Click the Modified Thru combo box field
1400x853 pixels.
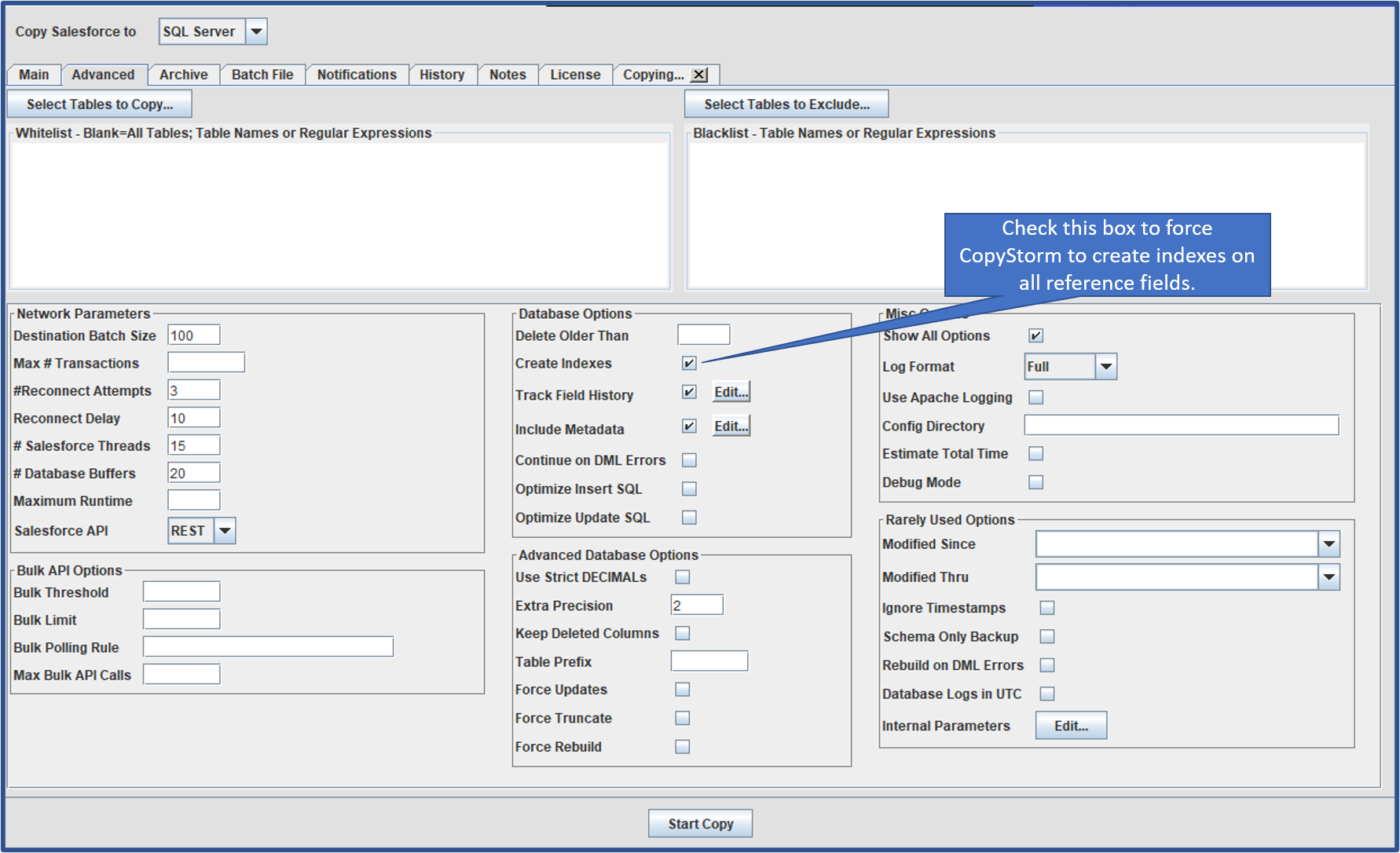(x=1177, y=577)
